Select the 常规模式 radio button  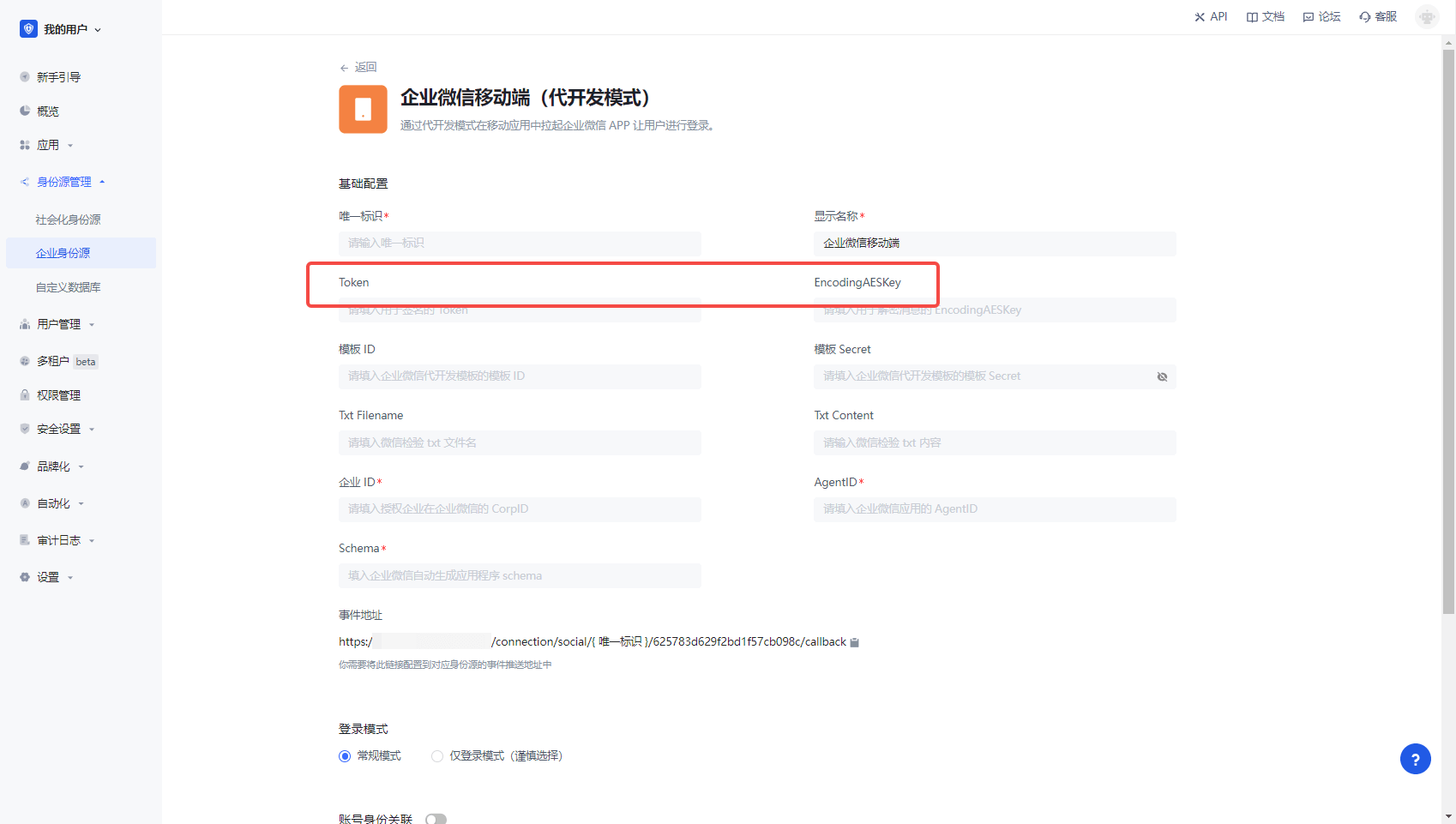[x=345, y=756]
